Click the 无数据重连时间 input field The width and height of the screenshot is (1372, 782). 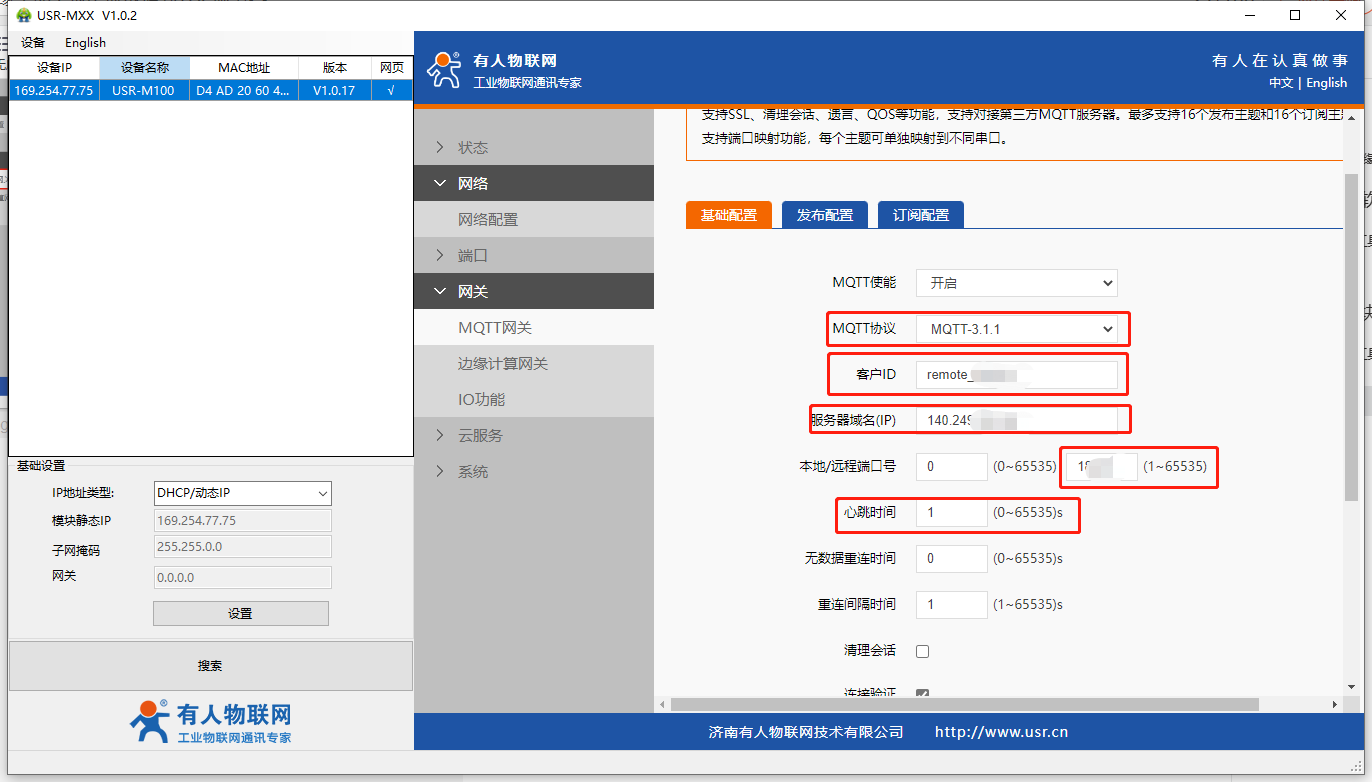(952, 558)
